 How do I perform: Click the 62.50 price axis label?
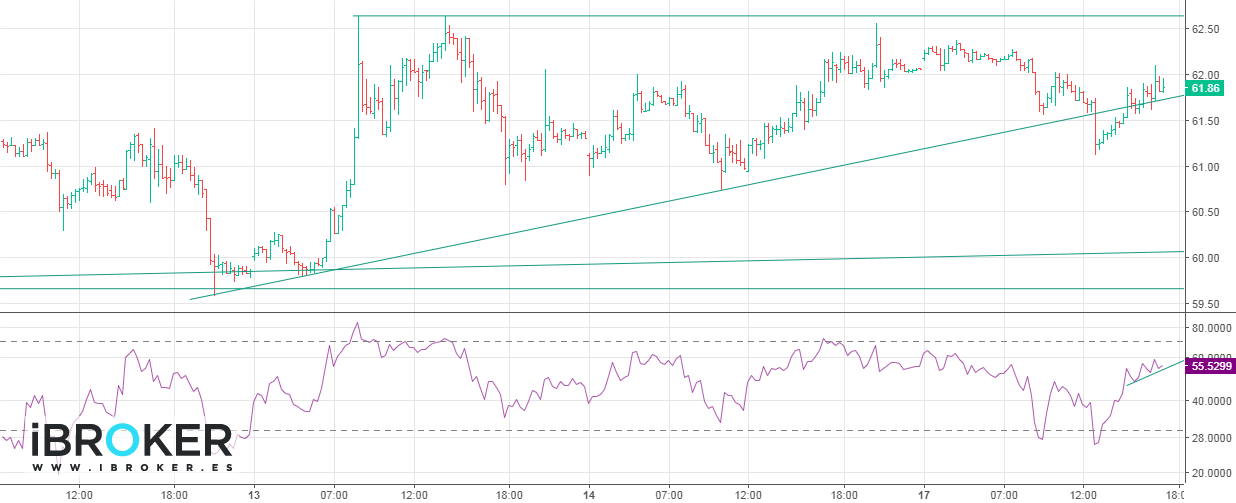point(1205,30)
